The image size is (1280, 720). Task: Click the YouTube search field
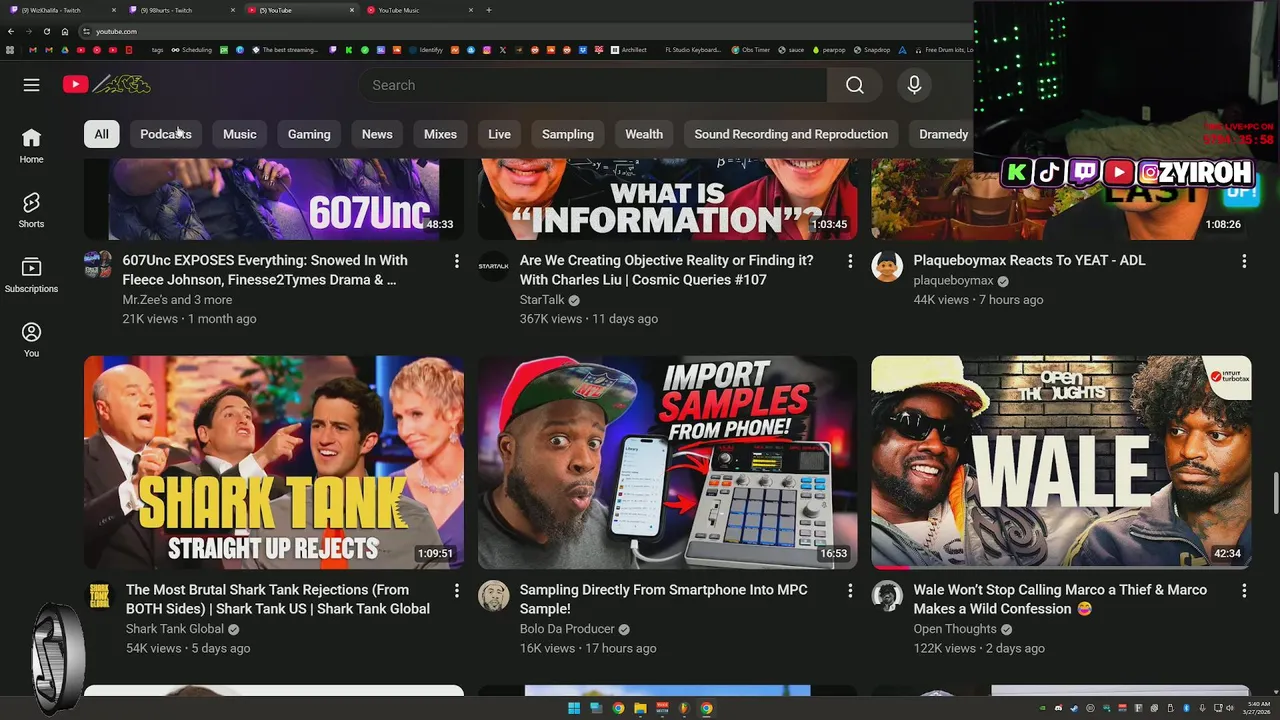[x=594, y=85]
